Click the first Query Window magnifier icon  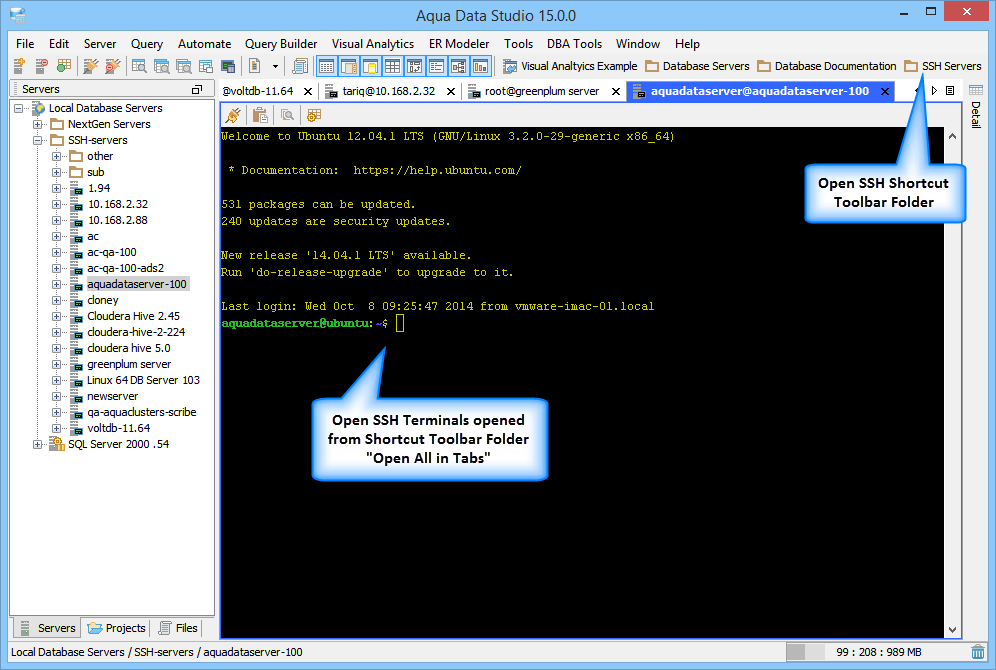[139, 65]
